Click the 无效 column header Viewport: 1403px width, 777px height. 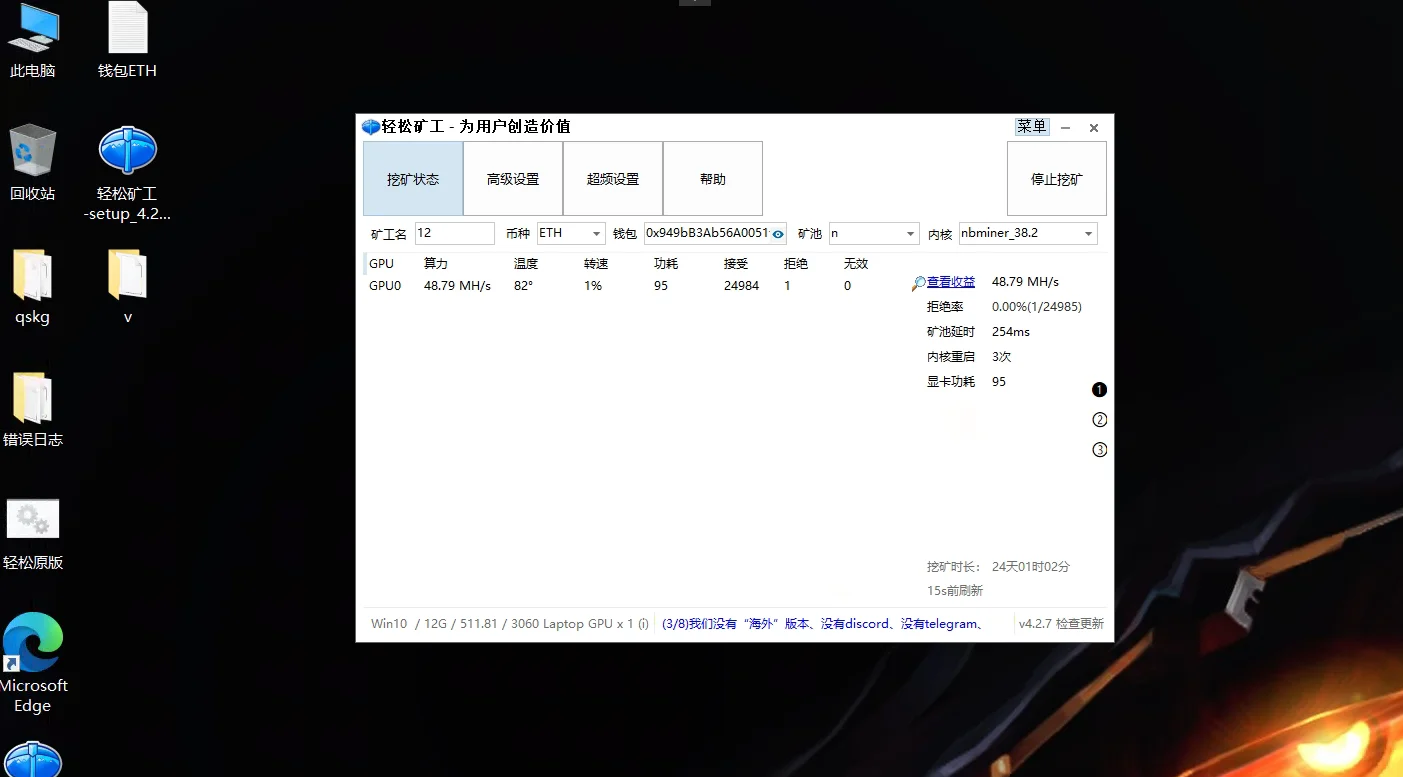[x=856, y=264]
